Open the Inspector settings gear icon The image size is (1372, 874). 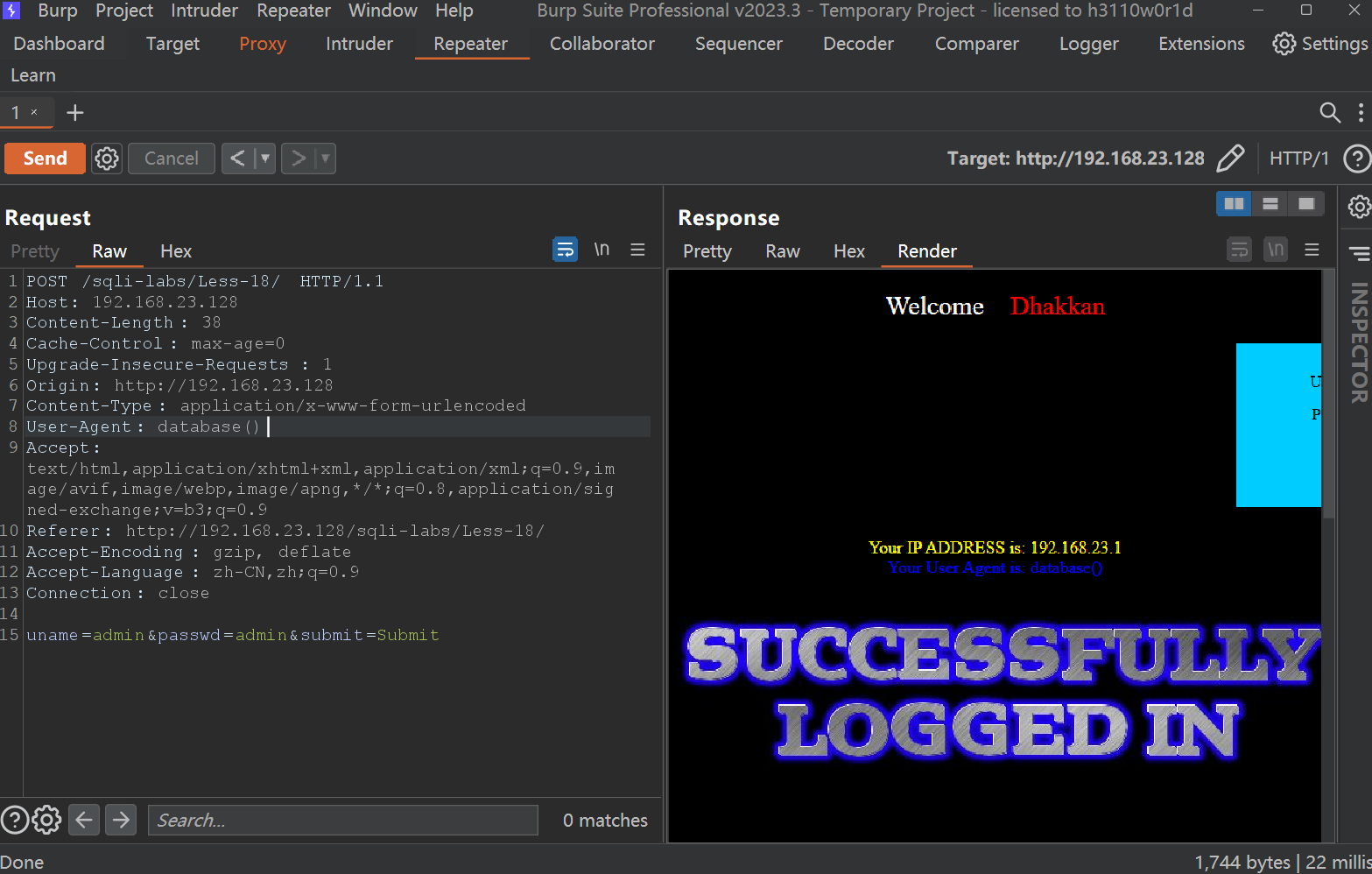(x=1358, y=207)
